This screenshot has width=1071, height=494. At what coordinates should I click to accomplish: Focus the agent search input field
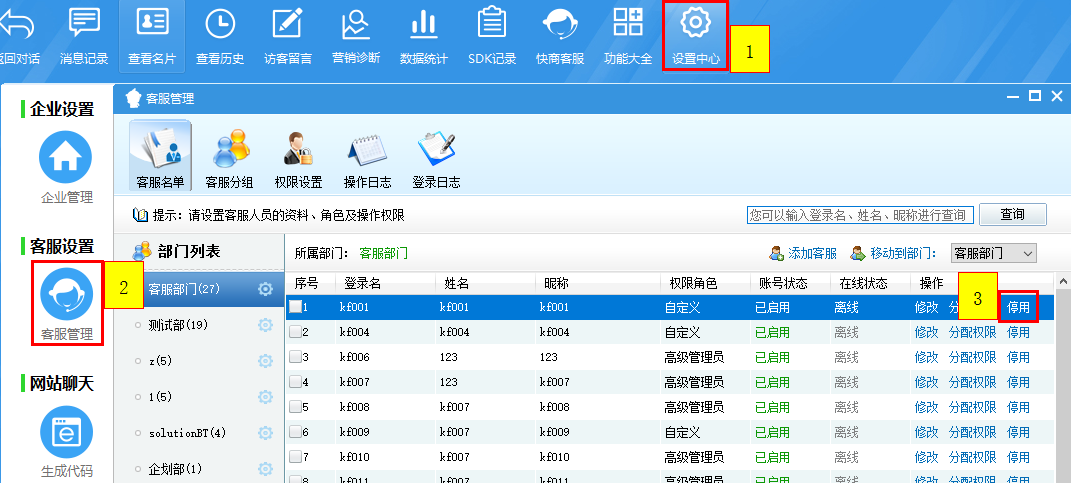[x=858, y=215]
